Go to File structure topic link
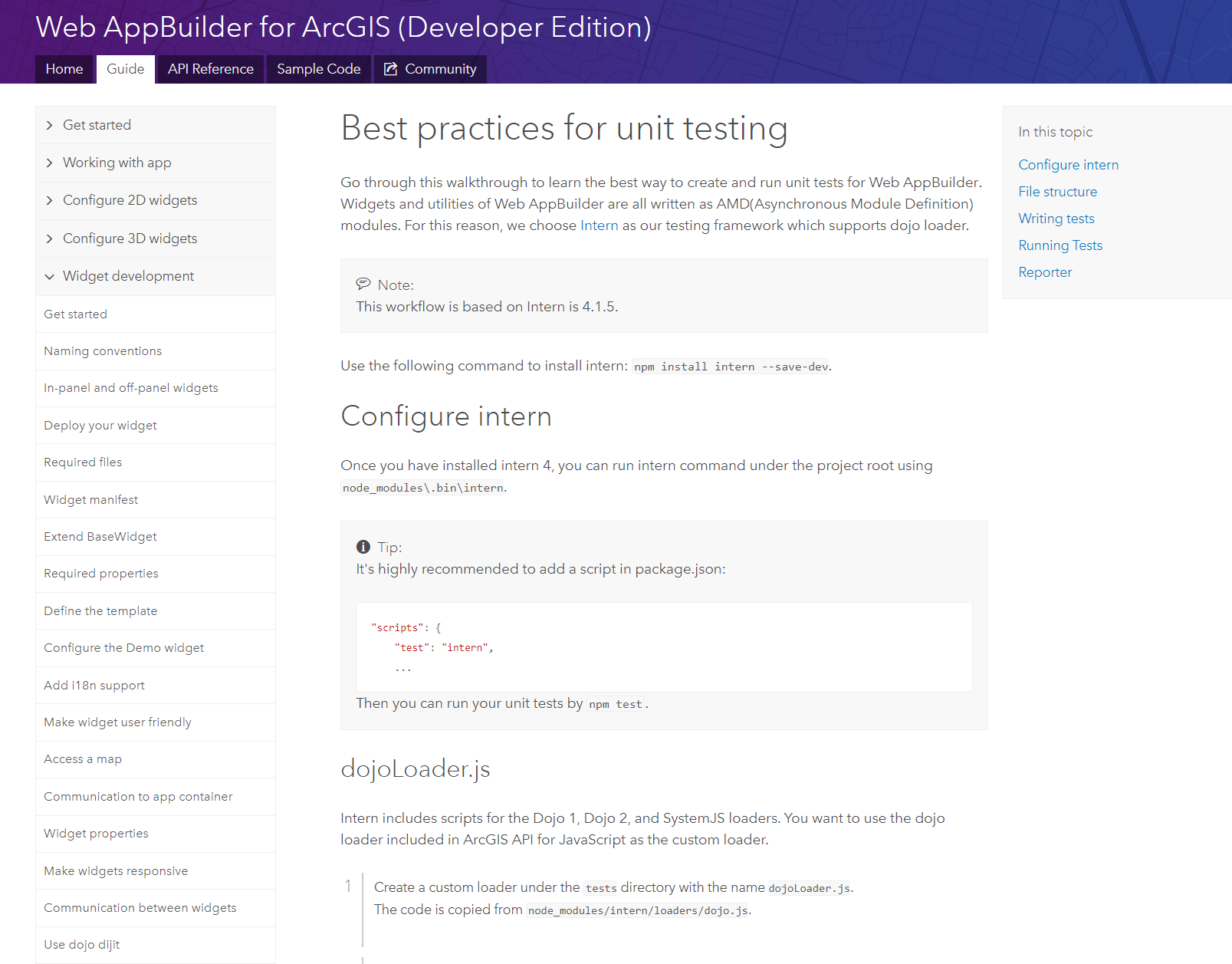The width and height of the screenshot is (1232, 964). coord(1057,192)
